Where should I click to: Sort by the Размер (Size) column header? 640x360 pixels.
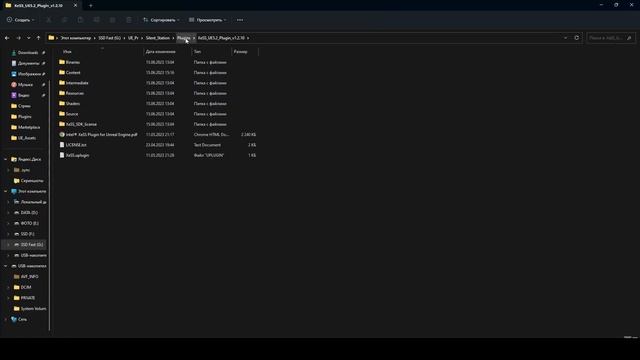pyautogui.click(x=240, y=52)
